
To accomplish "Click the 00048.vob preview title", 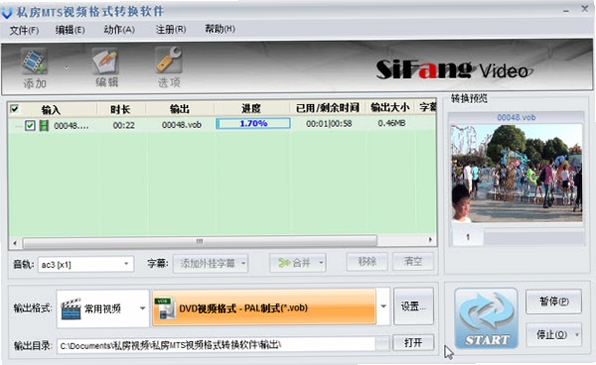I will tap(516, 117).
